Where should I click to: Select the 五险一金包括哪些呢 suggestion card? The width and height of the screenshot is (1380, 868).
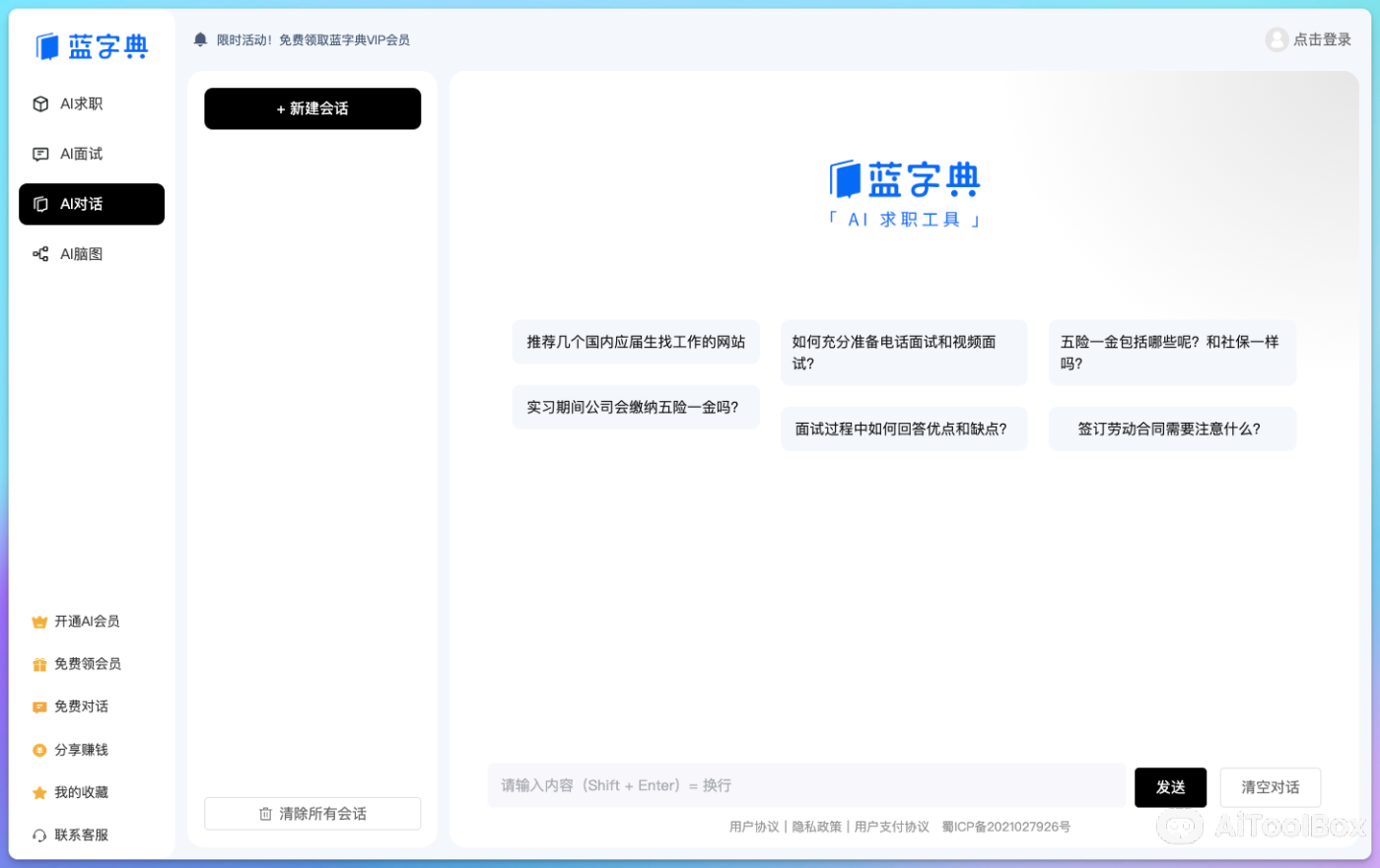[x=1172, y=352]
